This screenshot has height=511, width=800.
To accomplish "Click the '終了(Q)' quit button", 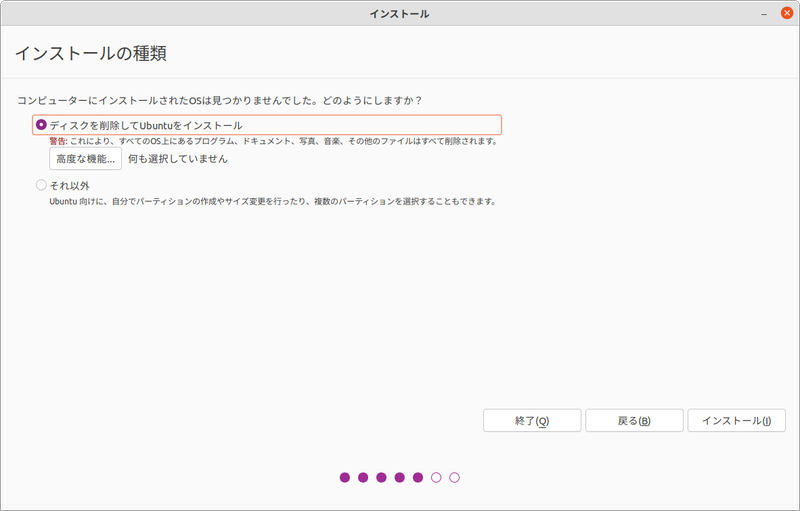I will (532, 421).
